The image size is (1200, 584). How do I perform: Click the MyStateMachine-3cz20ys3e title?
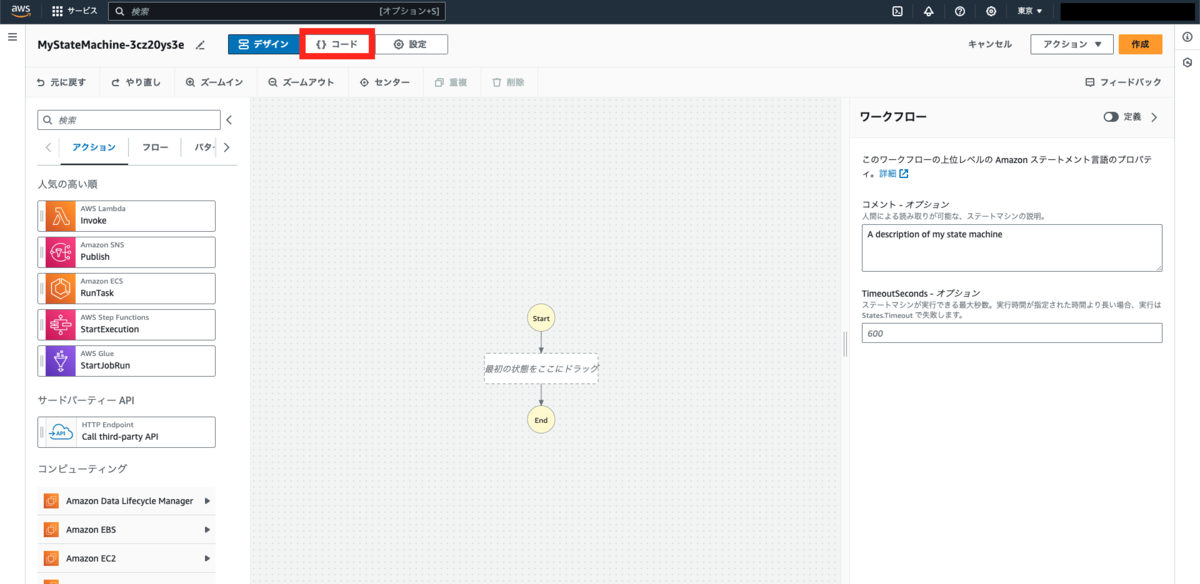click(111, 45)
